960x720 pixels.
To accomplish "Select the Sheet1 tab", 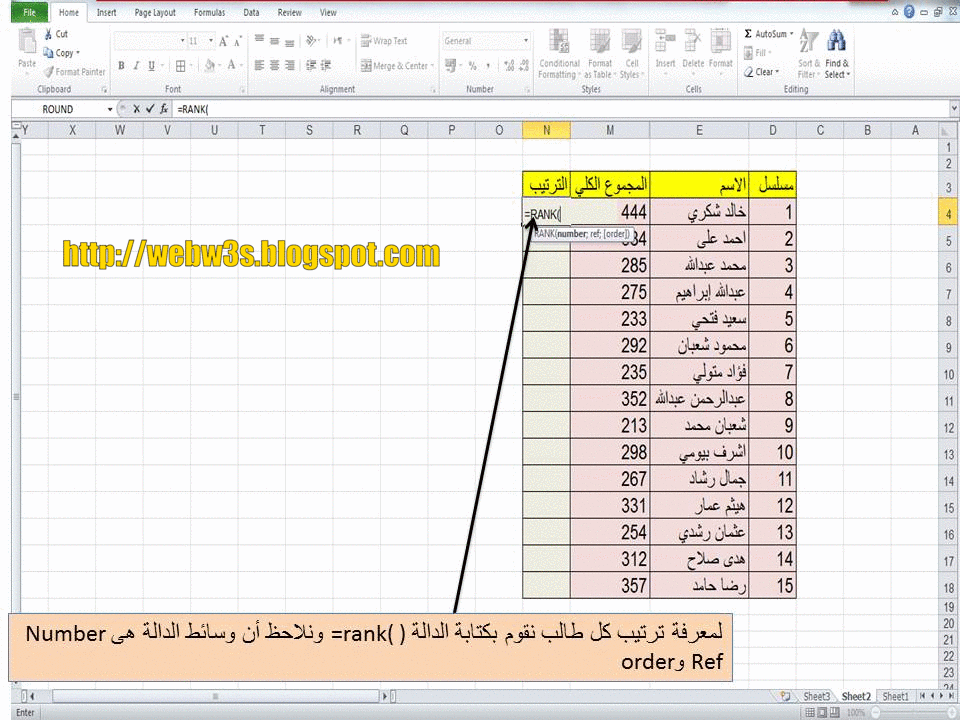I will (894, 696).
